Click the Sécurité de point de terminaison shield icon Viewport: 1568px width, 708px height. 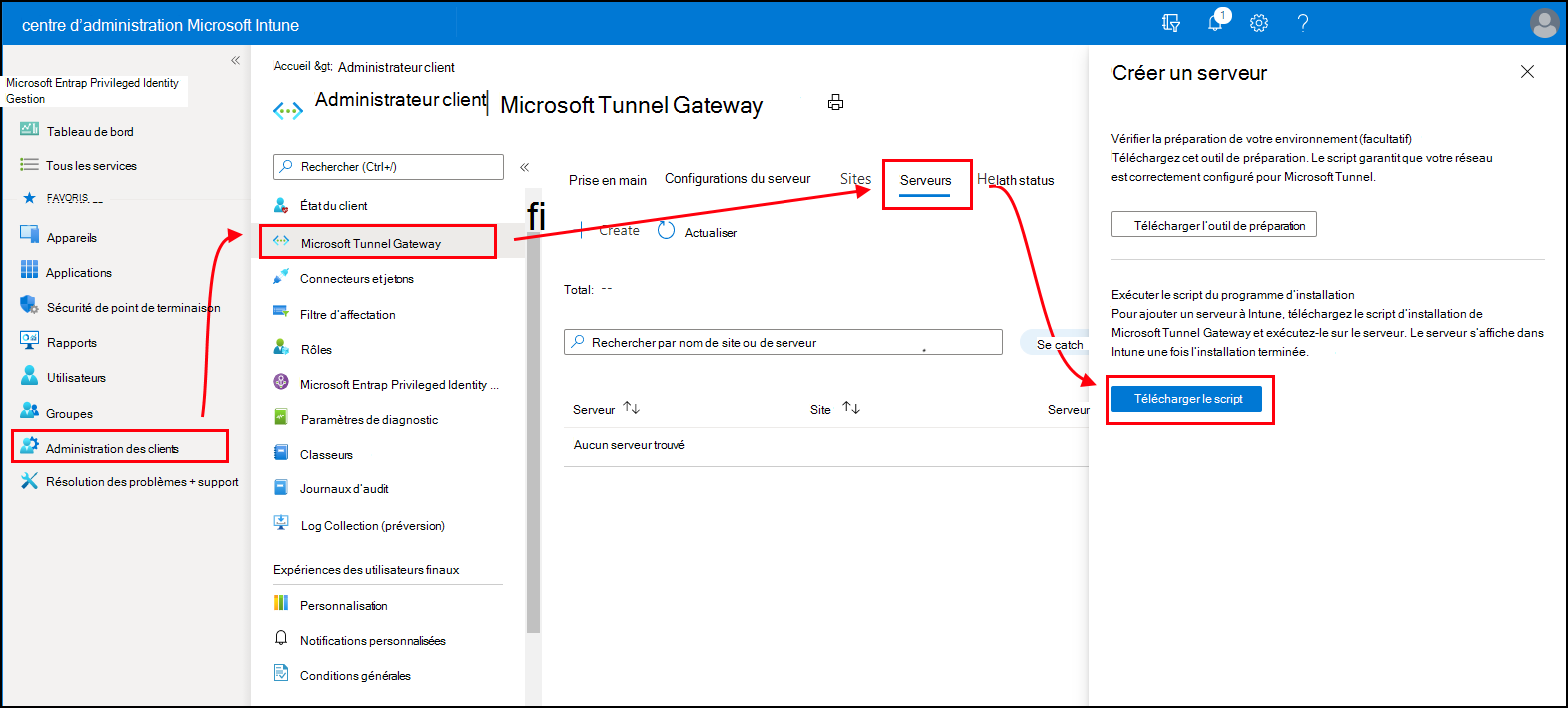[30, 305]
